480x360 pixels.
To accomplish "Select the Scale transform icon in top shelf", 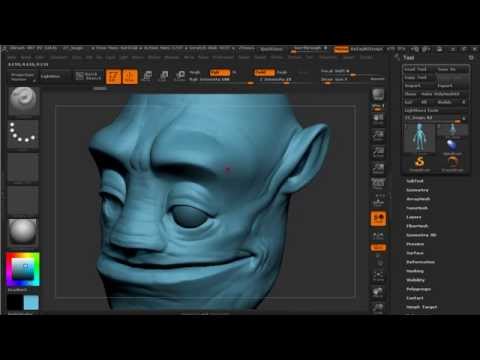I will tap(163, 76).
